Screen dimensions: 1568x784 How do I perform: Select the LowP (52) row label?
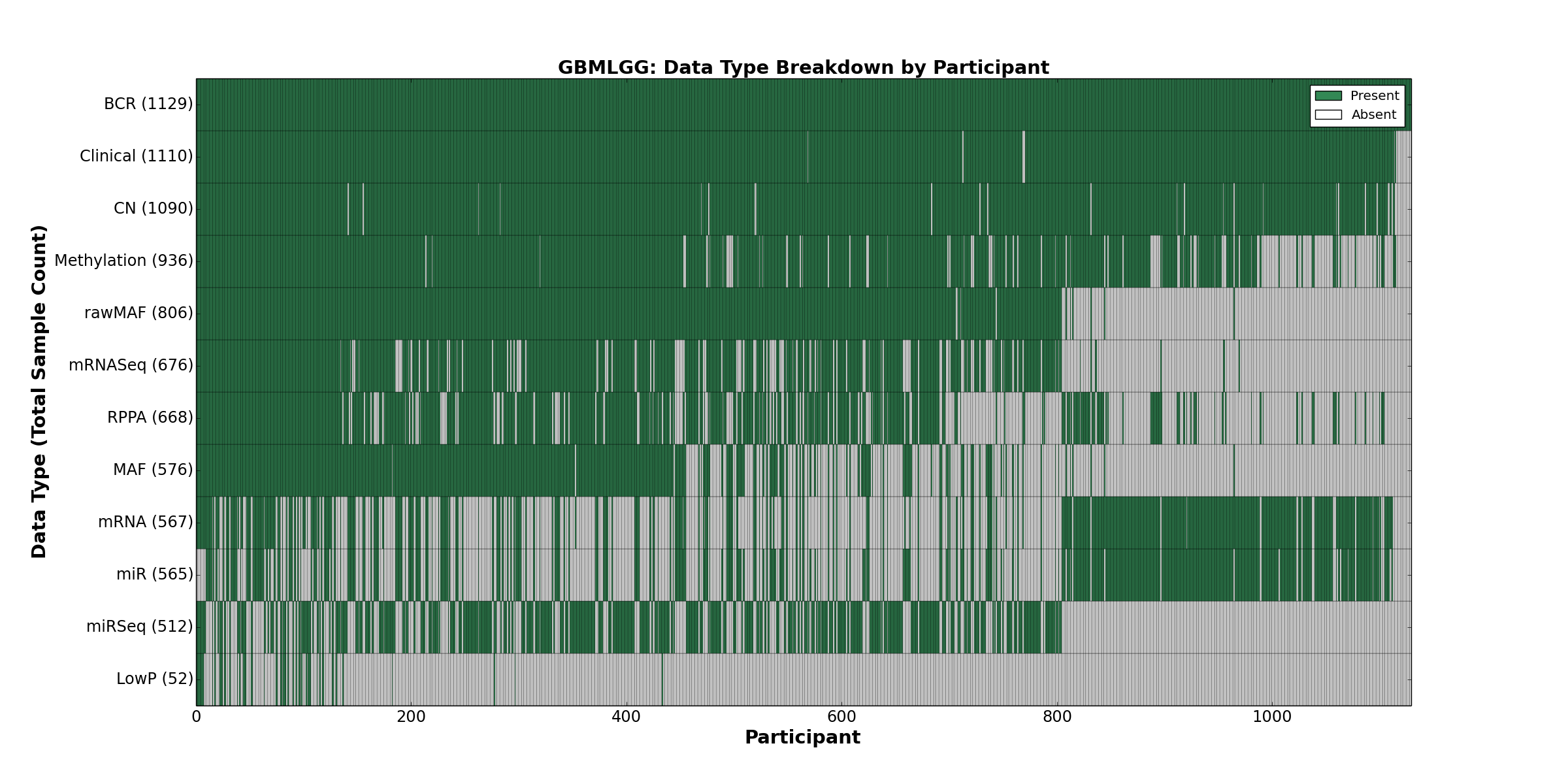coord(154,679)
